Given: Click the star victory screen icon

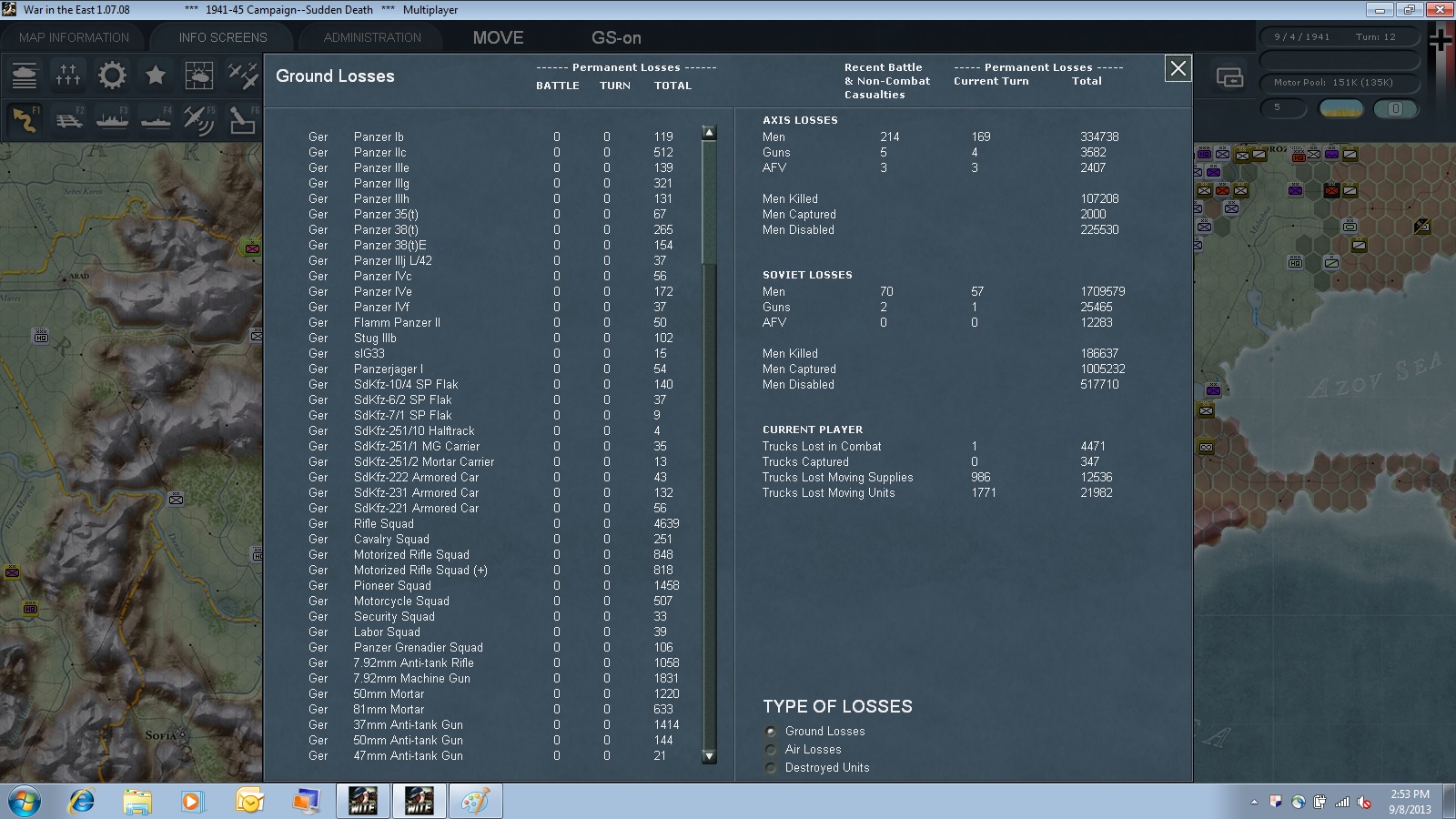Looking at the screenshot, I should (x=156, y=76).
